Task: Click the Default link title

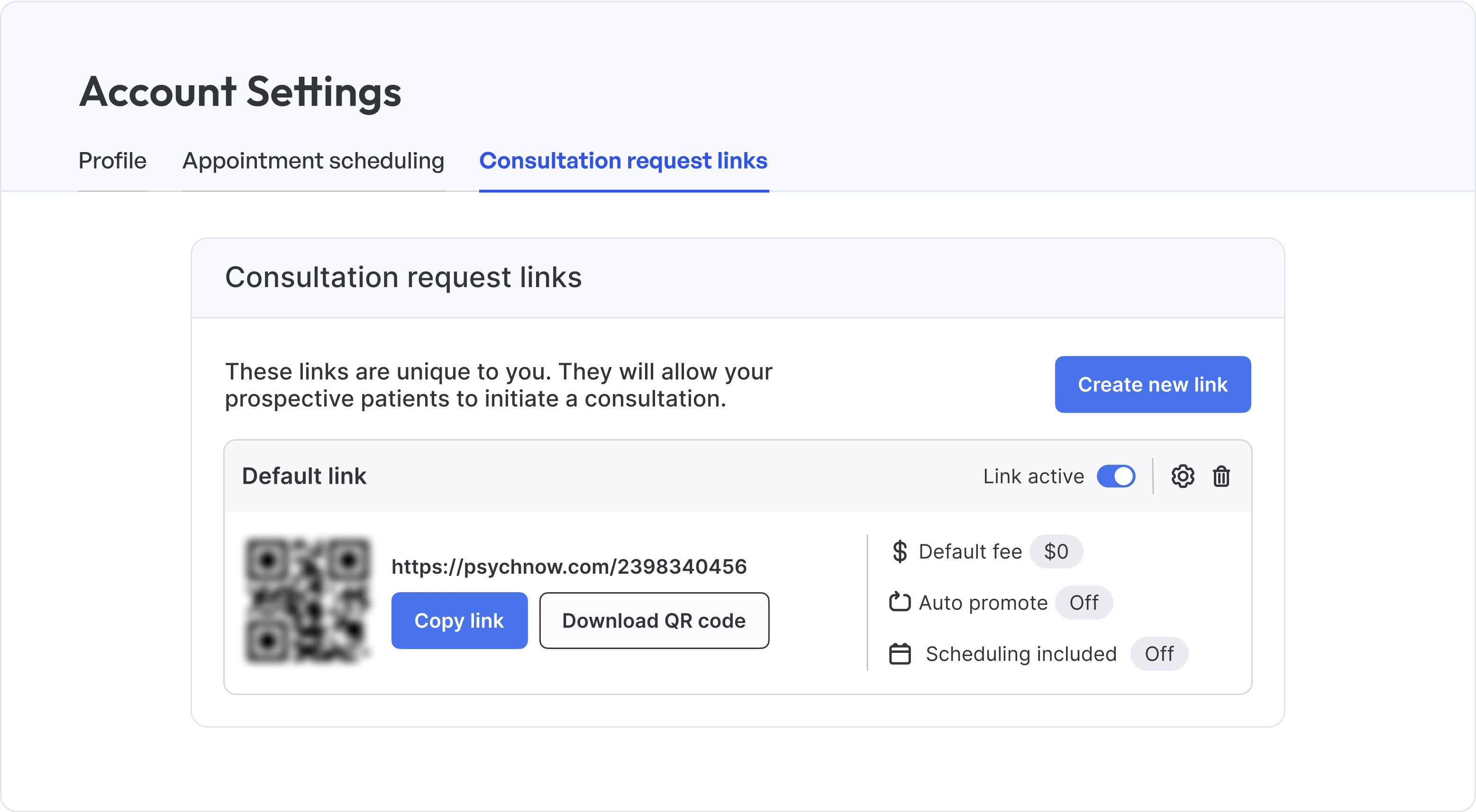Action: click(304, 477)
